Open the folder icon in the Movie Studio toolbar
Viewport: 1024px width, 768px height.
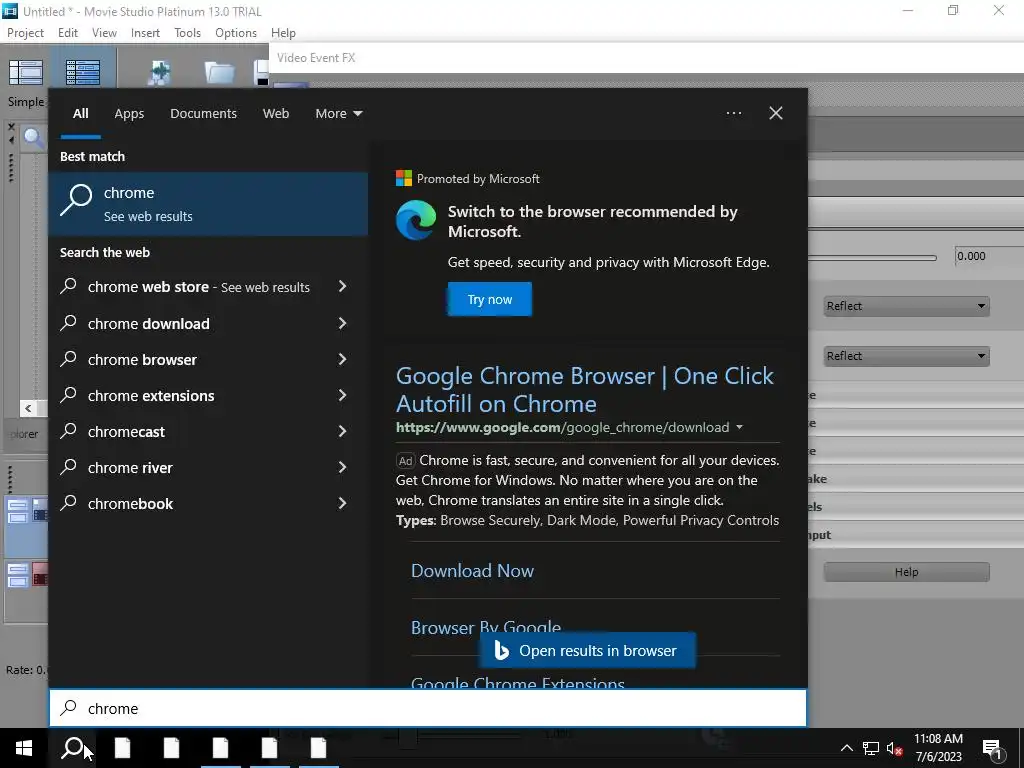point(219,72)
